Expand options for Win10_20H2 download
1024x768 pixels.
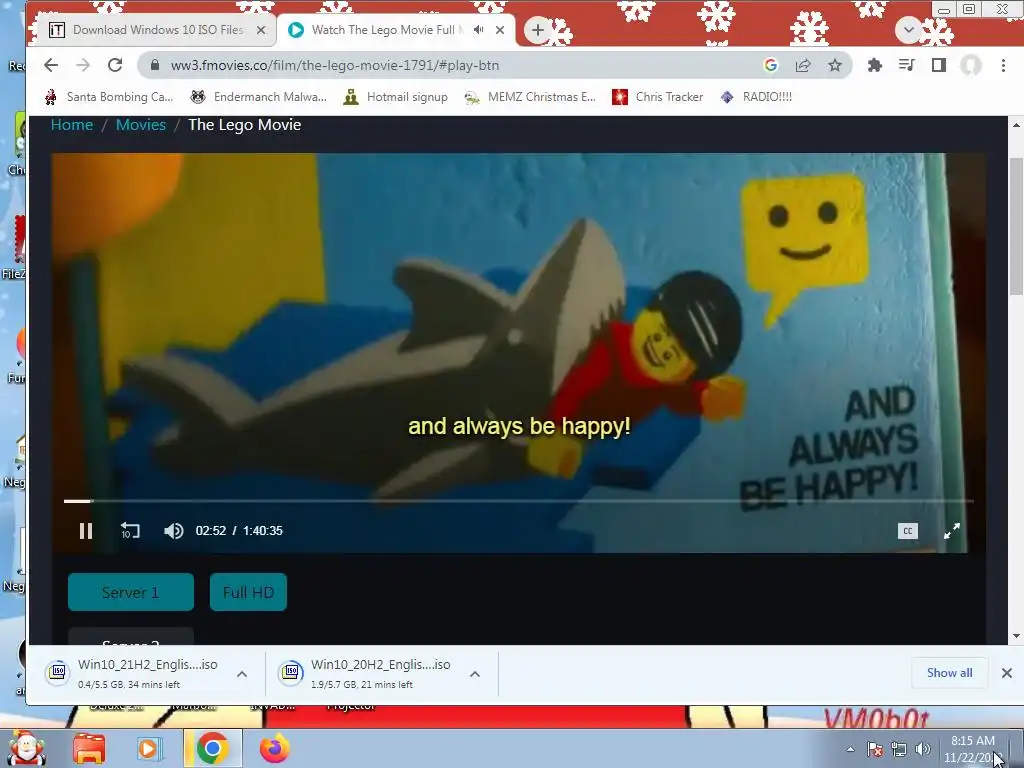[x=475, y=674]
